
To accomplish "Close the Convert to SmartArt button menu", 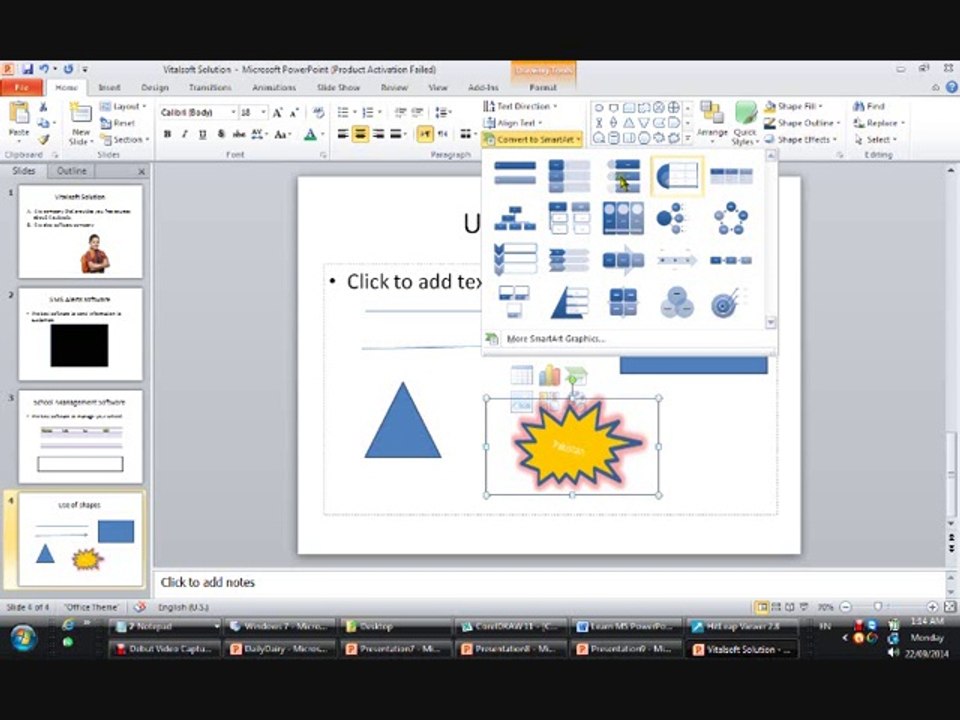I will [x=532, y=140].
